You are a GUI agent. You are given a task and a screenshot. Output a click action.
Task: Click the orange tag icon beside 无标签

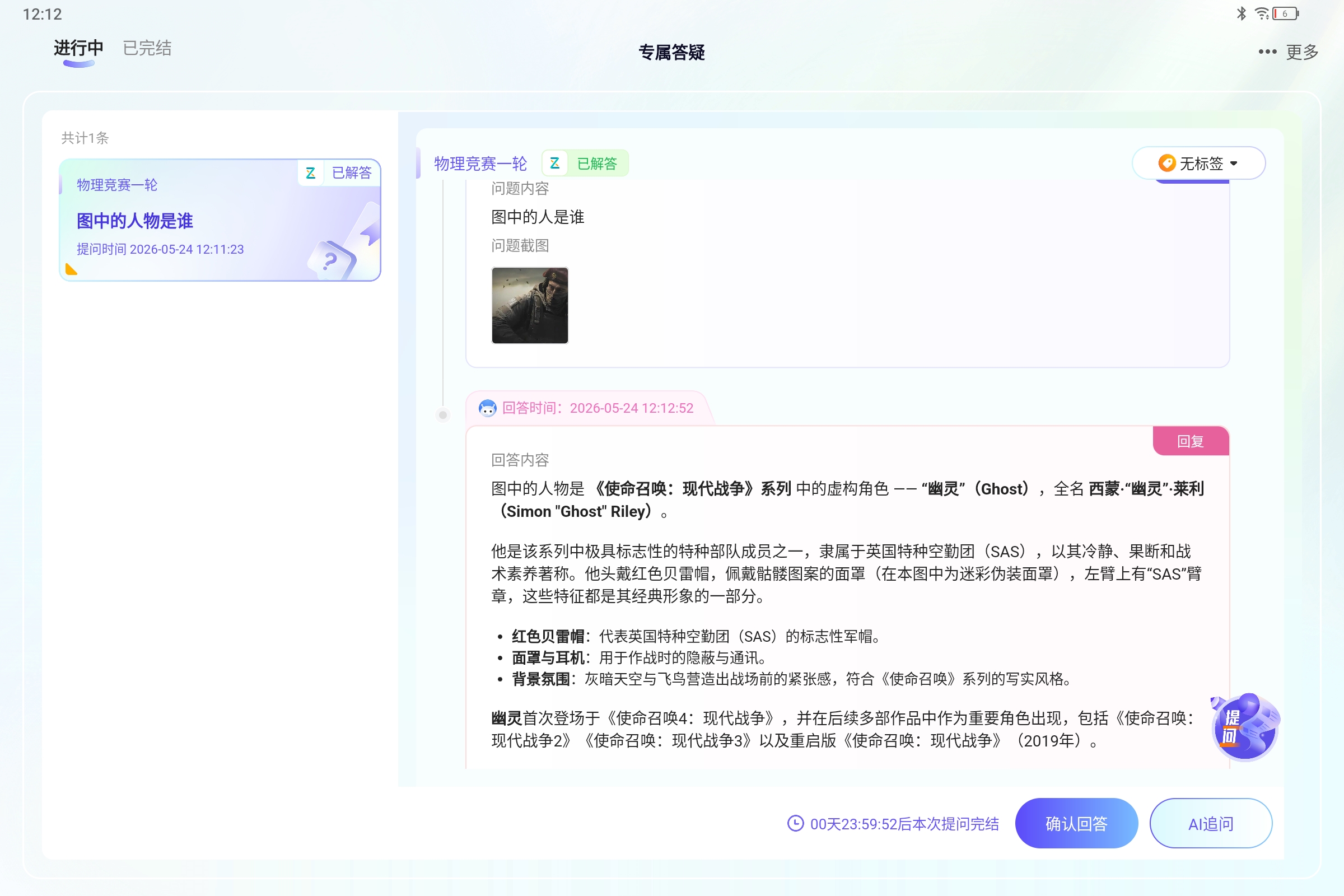(1166, 164)
